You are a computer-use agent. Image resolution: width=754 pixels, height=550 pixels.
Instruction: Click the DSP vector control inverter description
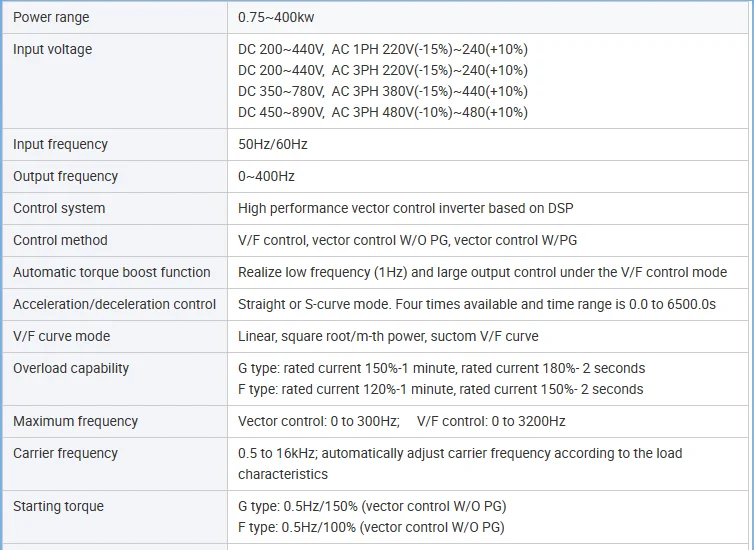[405, 208]
